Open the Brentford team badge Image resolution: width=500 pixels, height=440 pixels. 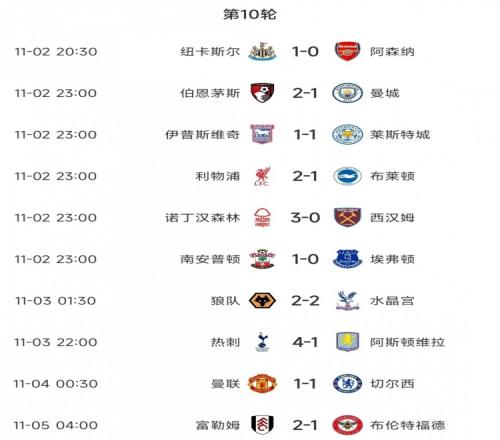point(347,425)
